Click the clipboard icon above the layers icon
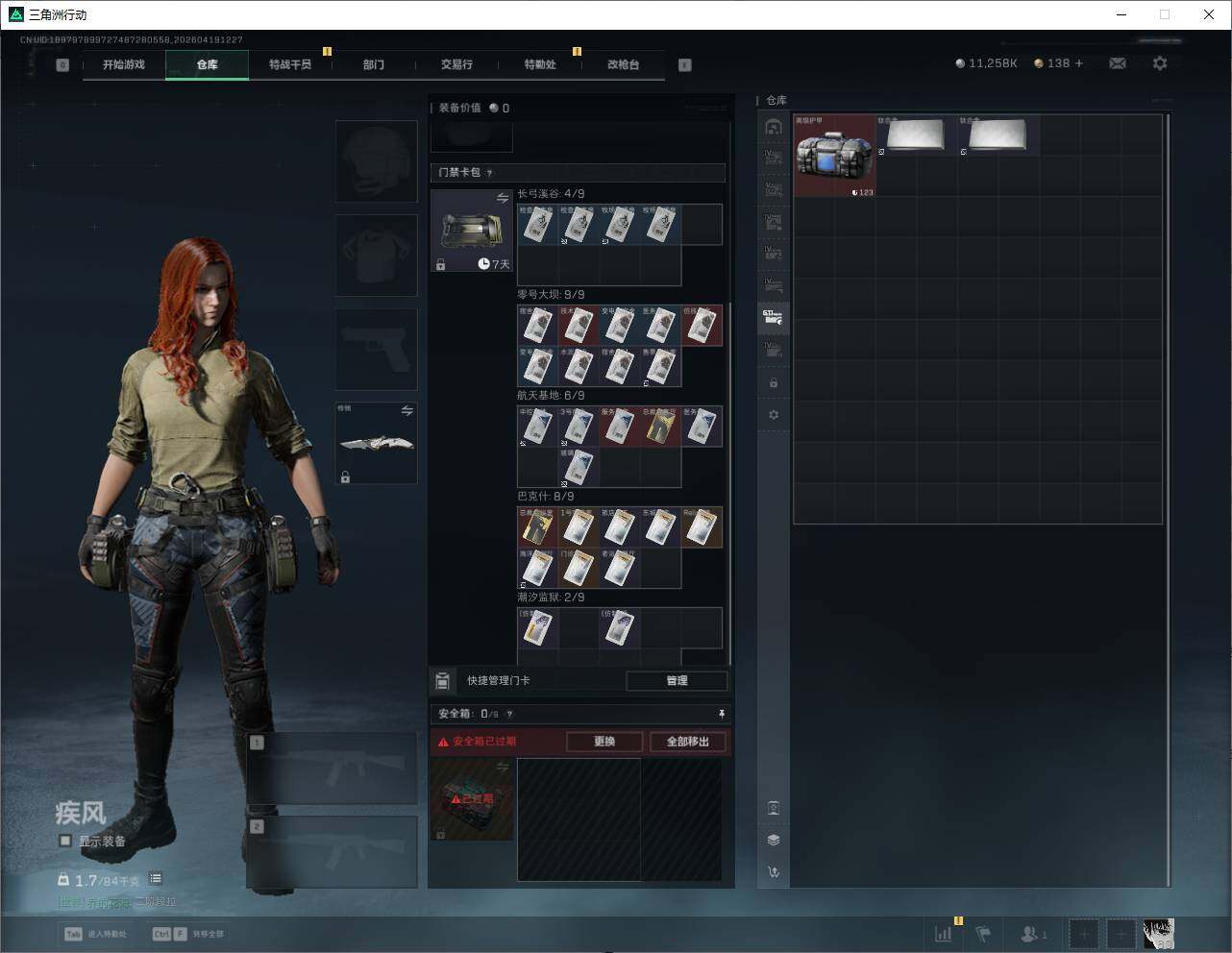1232x953 pixels. (x=774, y=808)
